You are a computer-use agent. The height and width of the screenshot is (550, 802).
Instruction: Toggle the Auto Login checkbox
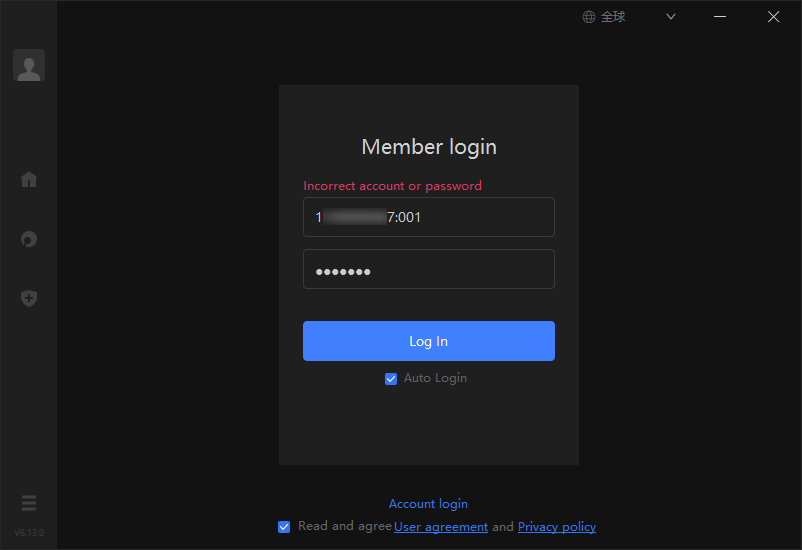click(x=391, y=379)
